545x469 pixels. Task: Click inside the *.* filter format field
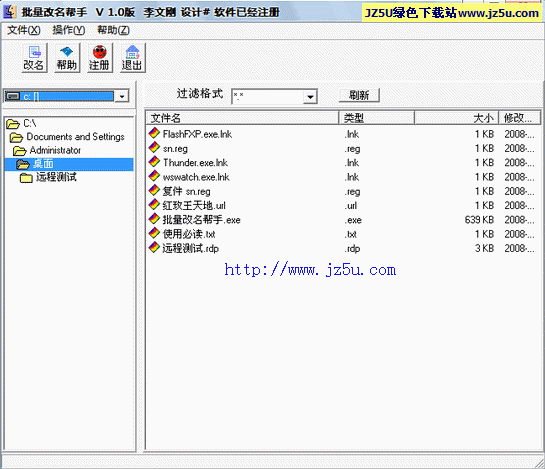pos(267,97)
